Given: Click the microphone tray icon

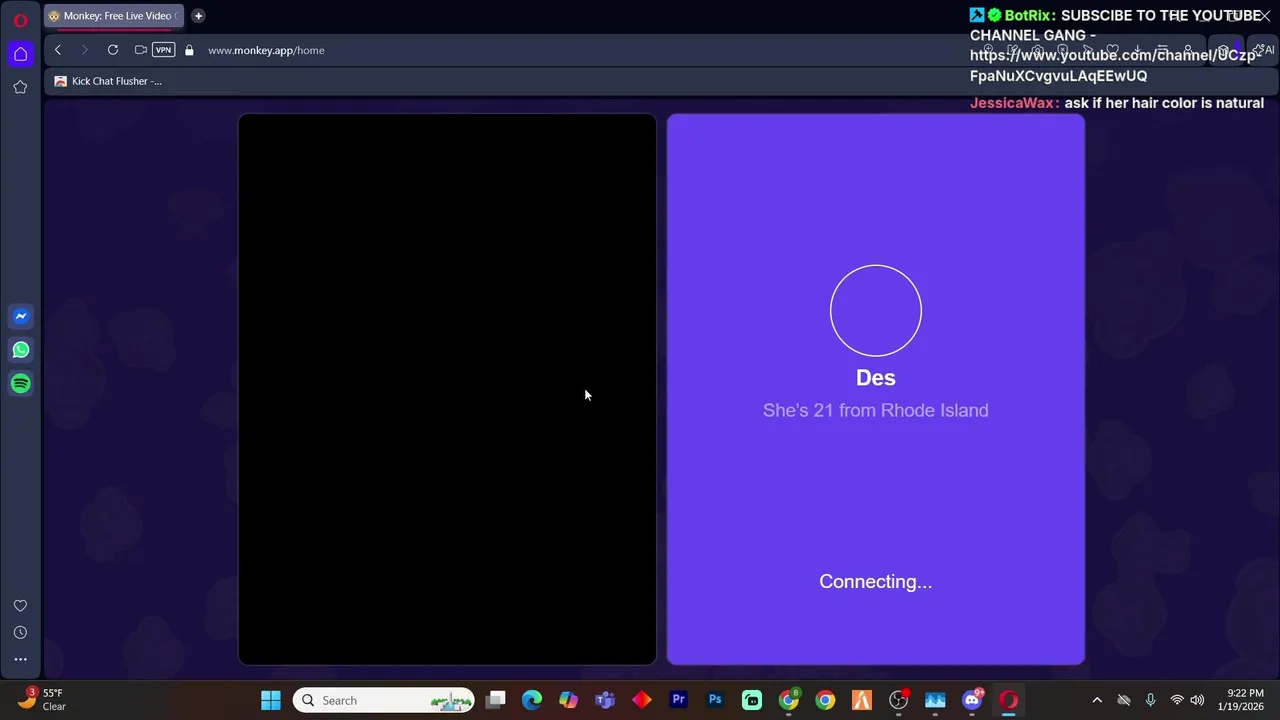Looking at the screenshot, I should [x=1150, y=700].
